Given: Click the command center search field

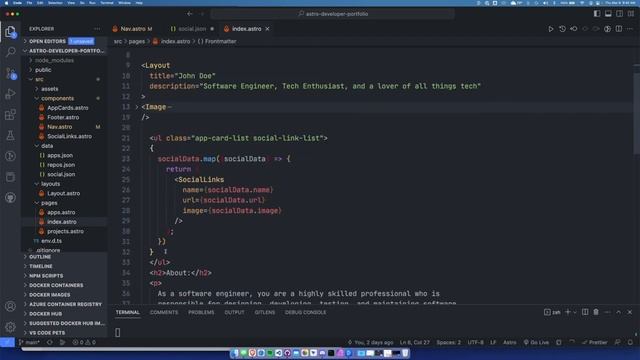Looking at the screenshot, I should tap(333, 14).
